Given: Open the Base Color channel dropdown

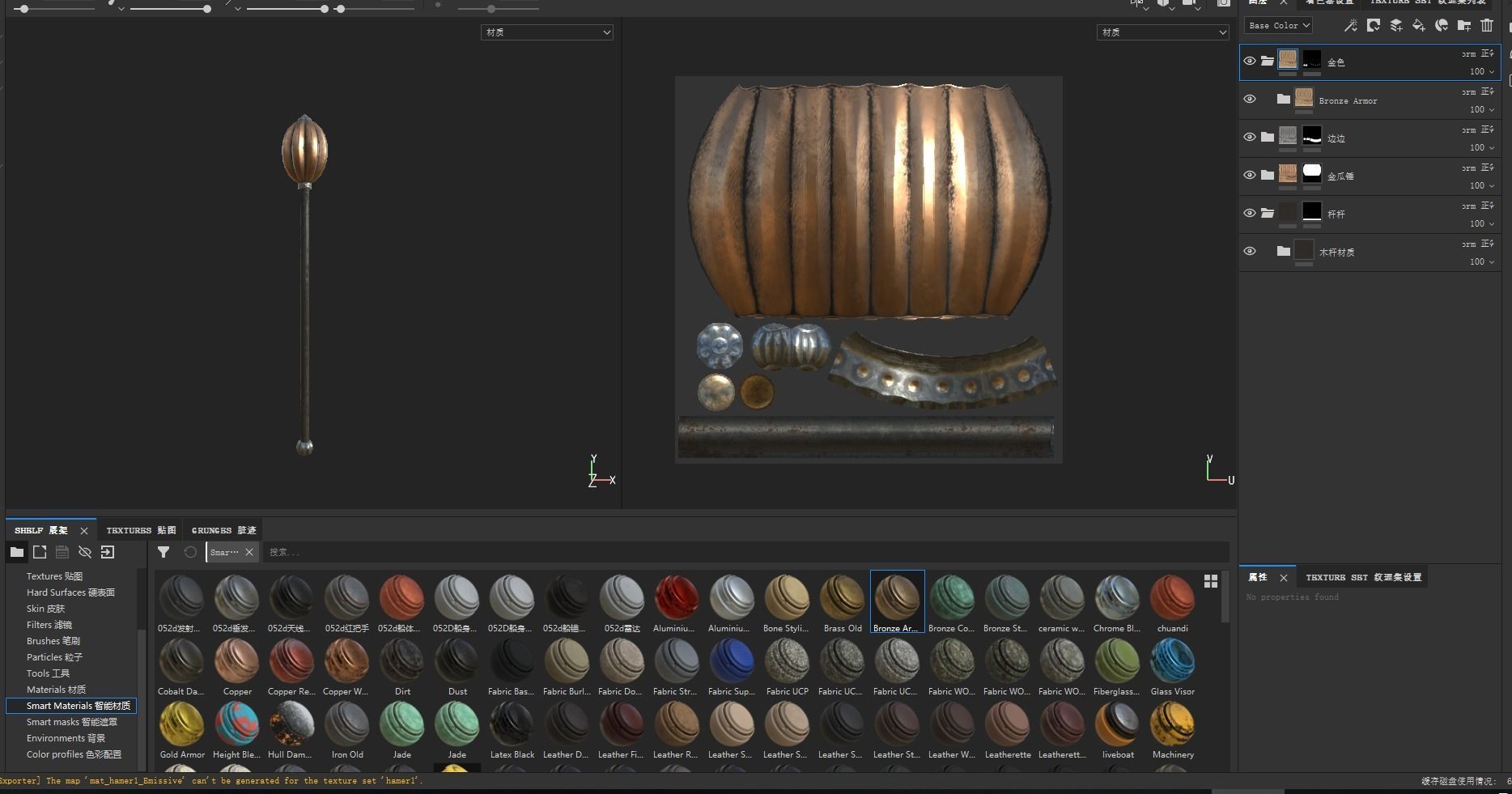Looking at the screenshot, I should (1278, 26).
